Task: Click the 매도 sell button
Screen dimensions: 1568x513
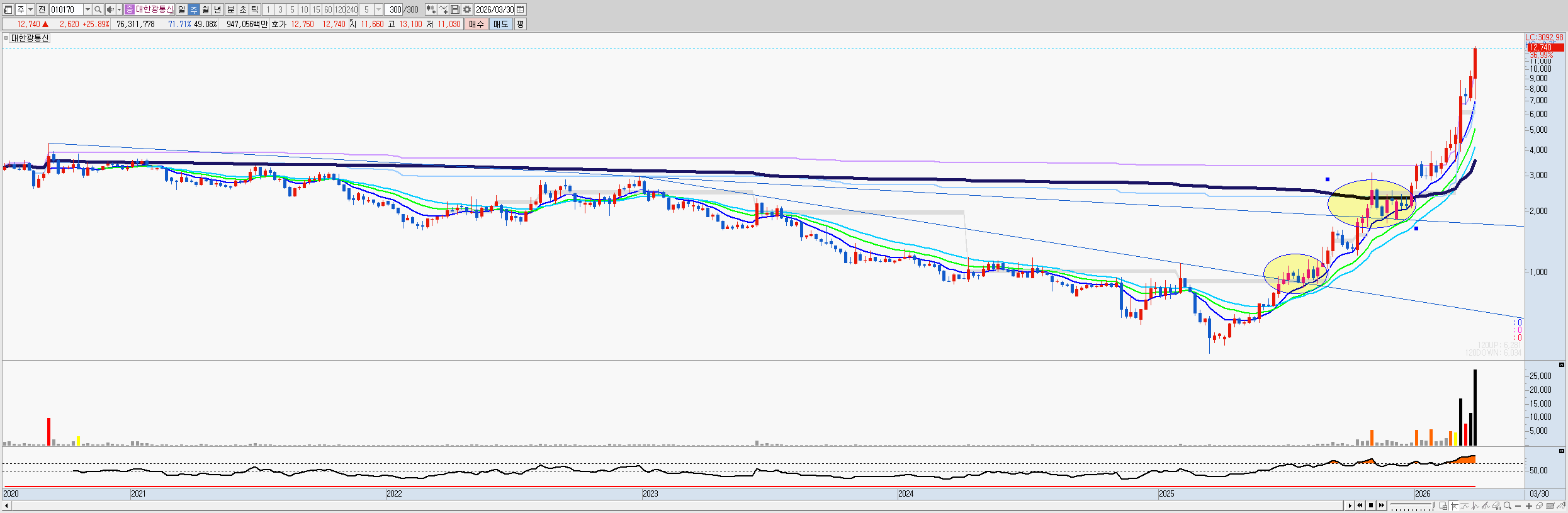Action: [x=500, y=24]
